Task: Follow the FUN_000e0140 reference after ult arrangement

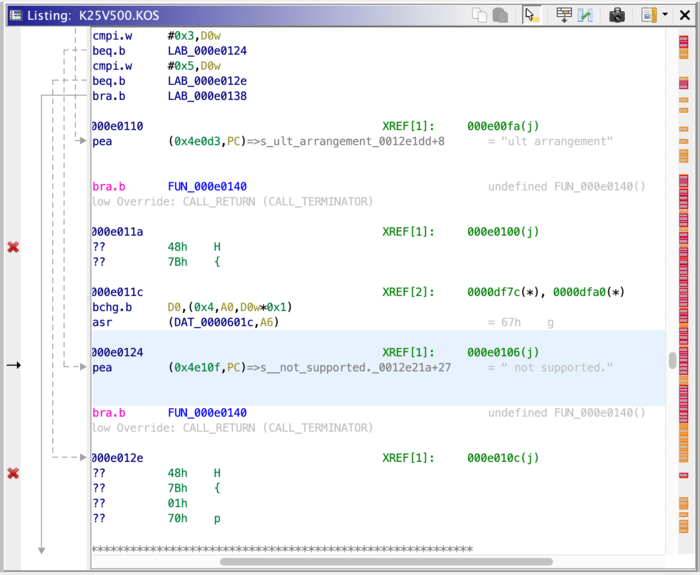Action: click(x=207, y=187)
